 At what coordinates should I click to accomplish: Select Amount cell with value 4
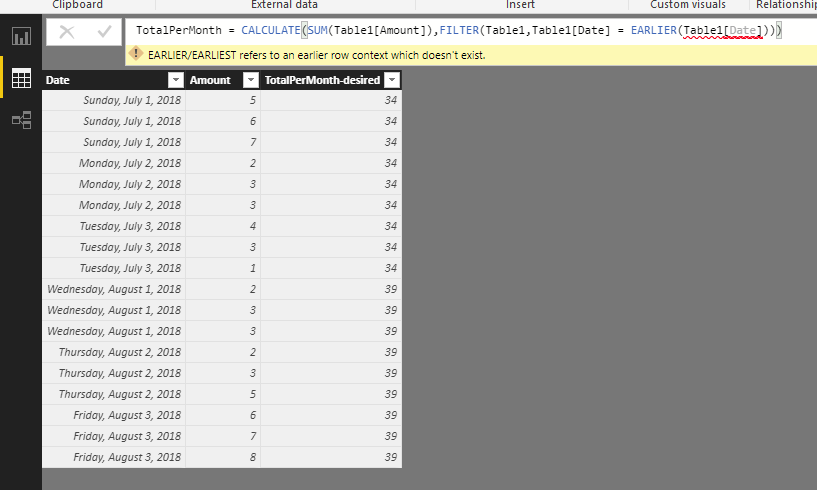[x=223, y=226]
